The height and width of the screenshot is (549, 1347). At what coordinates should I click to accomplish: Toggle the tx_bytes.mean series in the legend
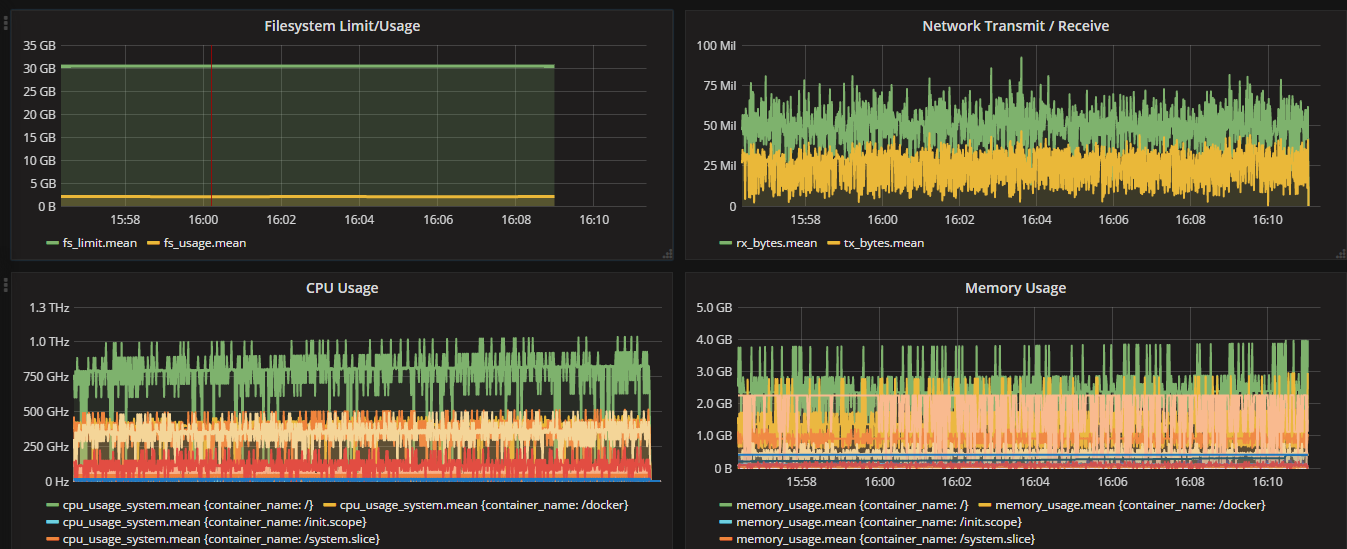point(884,242)
